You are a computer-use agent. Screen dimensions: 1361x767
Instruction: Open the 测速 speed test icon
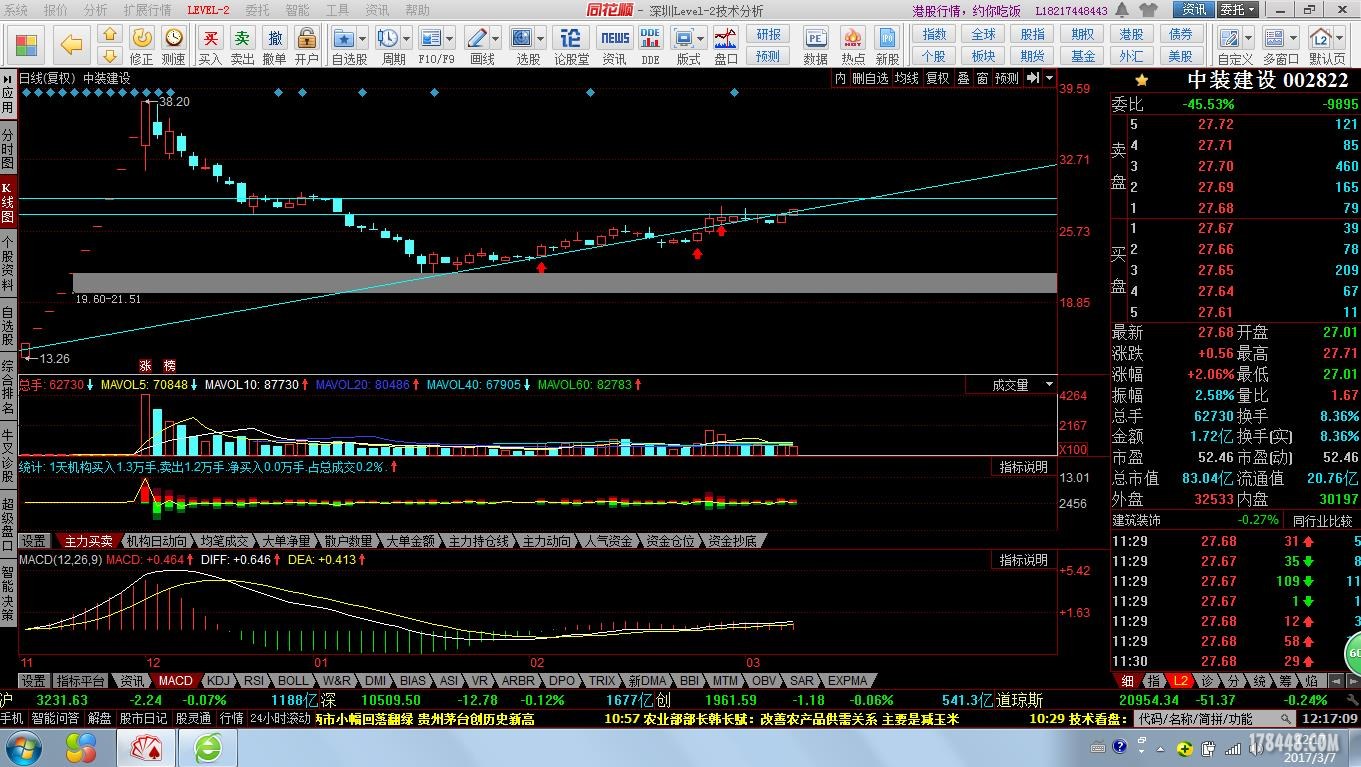point(174,45)
